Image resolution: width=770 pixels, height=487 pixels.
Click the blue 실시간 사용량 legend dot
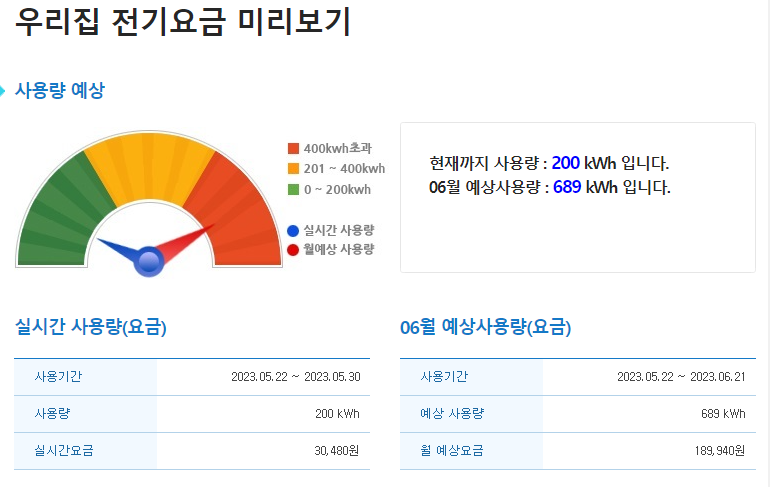293,231
